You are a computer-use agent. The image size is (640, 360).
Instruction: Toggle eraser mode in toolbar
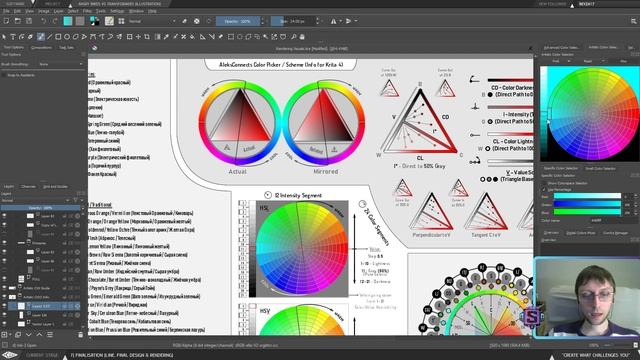(x=185, y=21)
